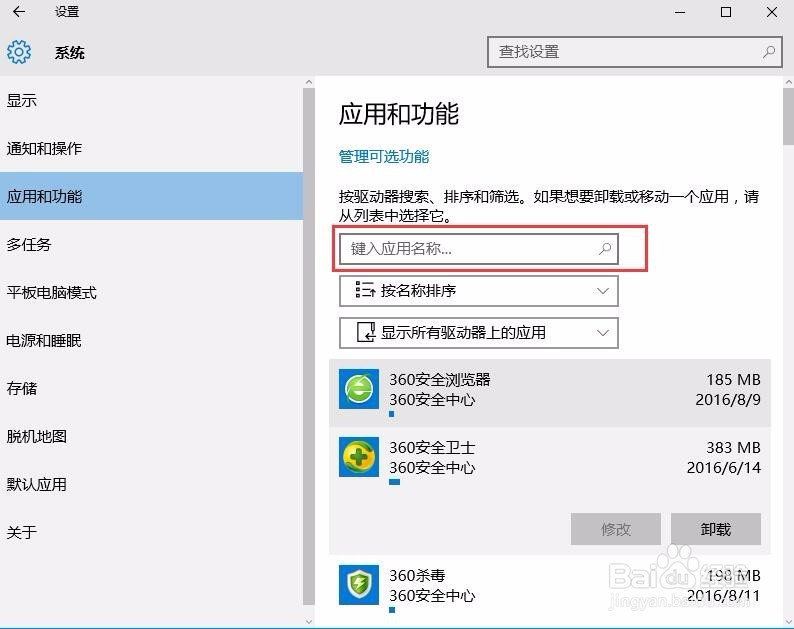
Task: Click the 卸载 button
Action: [x=716, y=529]
